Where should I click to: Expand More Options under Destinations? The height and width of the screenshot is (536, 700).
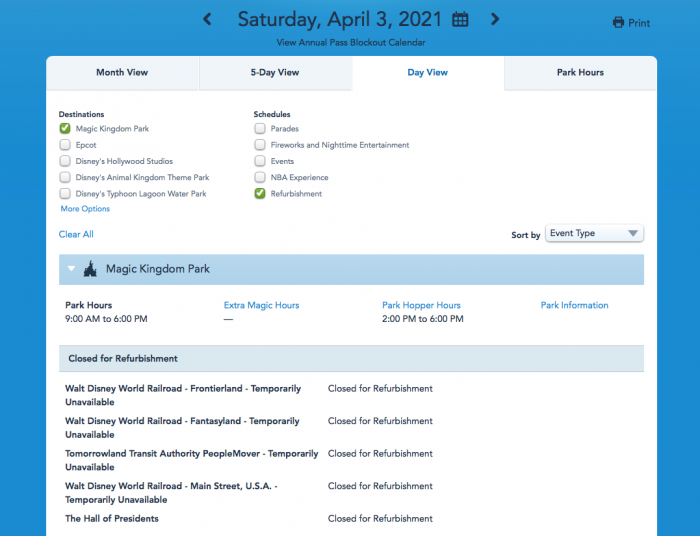(85, 209)
